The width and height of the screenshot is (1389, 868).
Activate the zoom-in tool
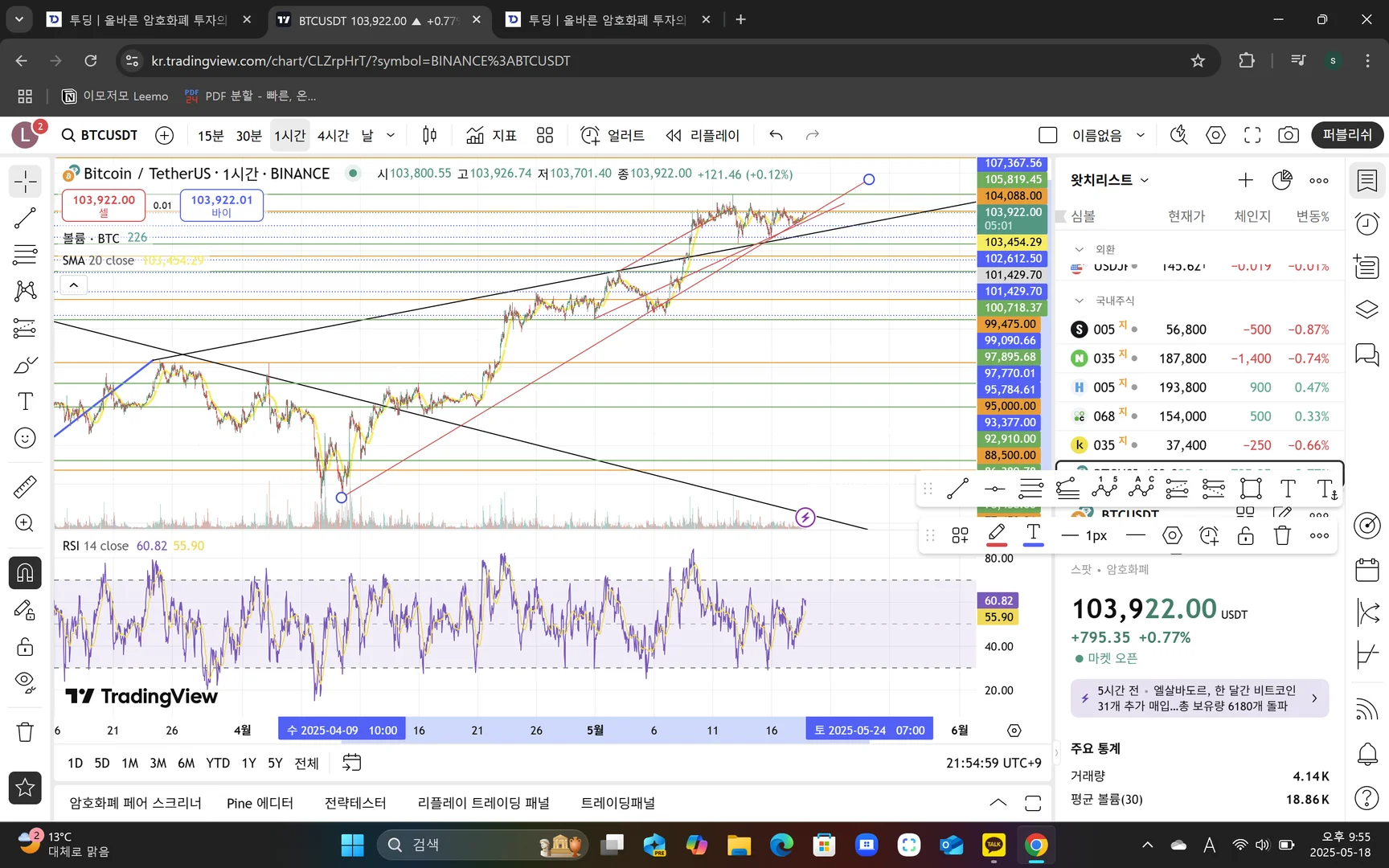pos(25,523)
